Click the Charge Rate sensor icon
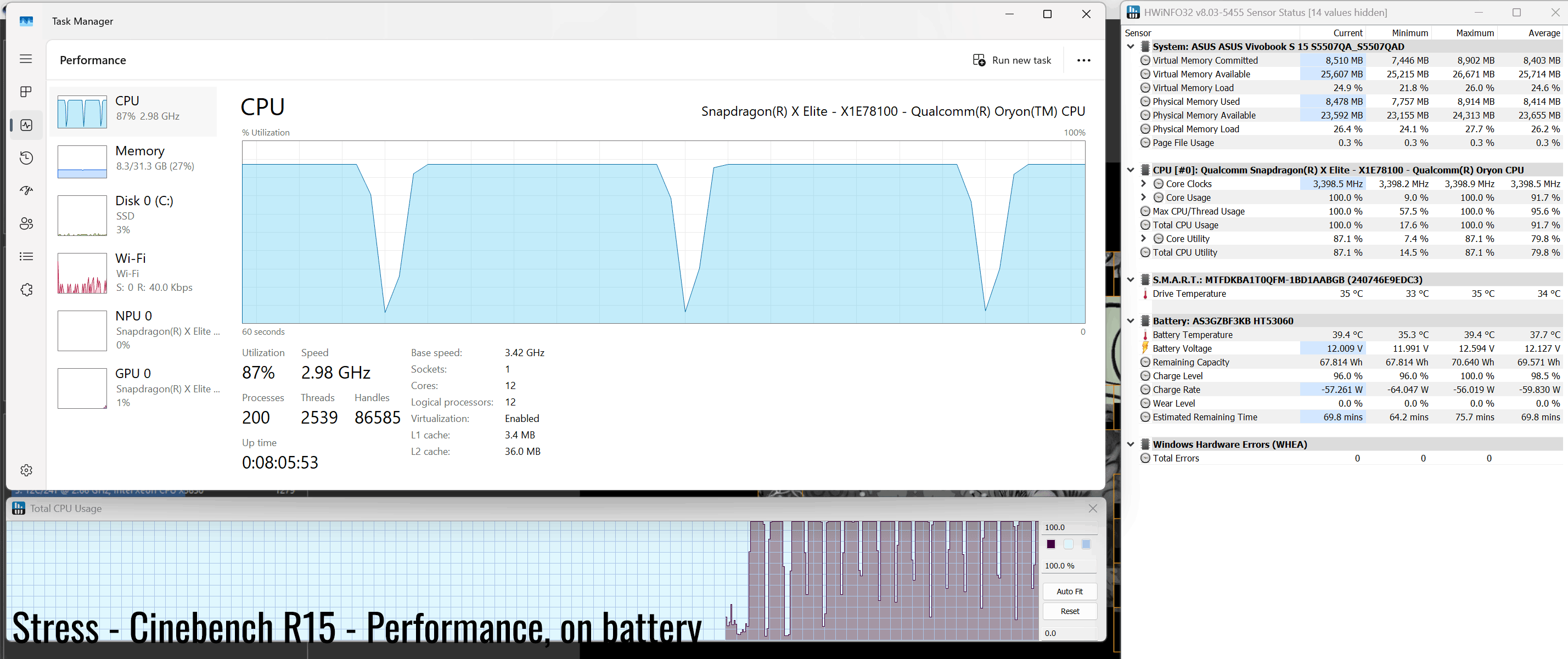Screen dimensions: 1568x659 (x=1145, y=390)
